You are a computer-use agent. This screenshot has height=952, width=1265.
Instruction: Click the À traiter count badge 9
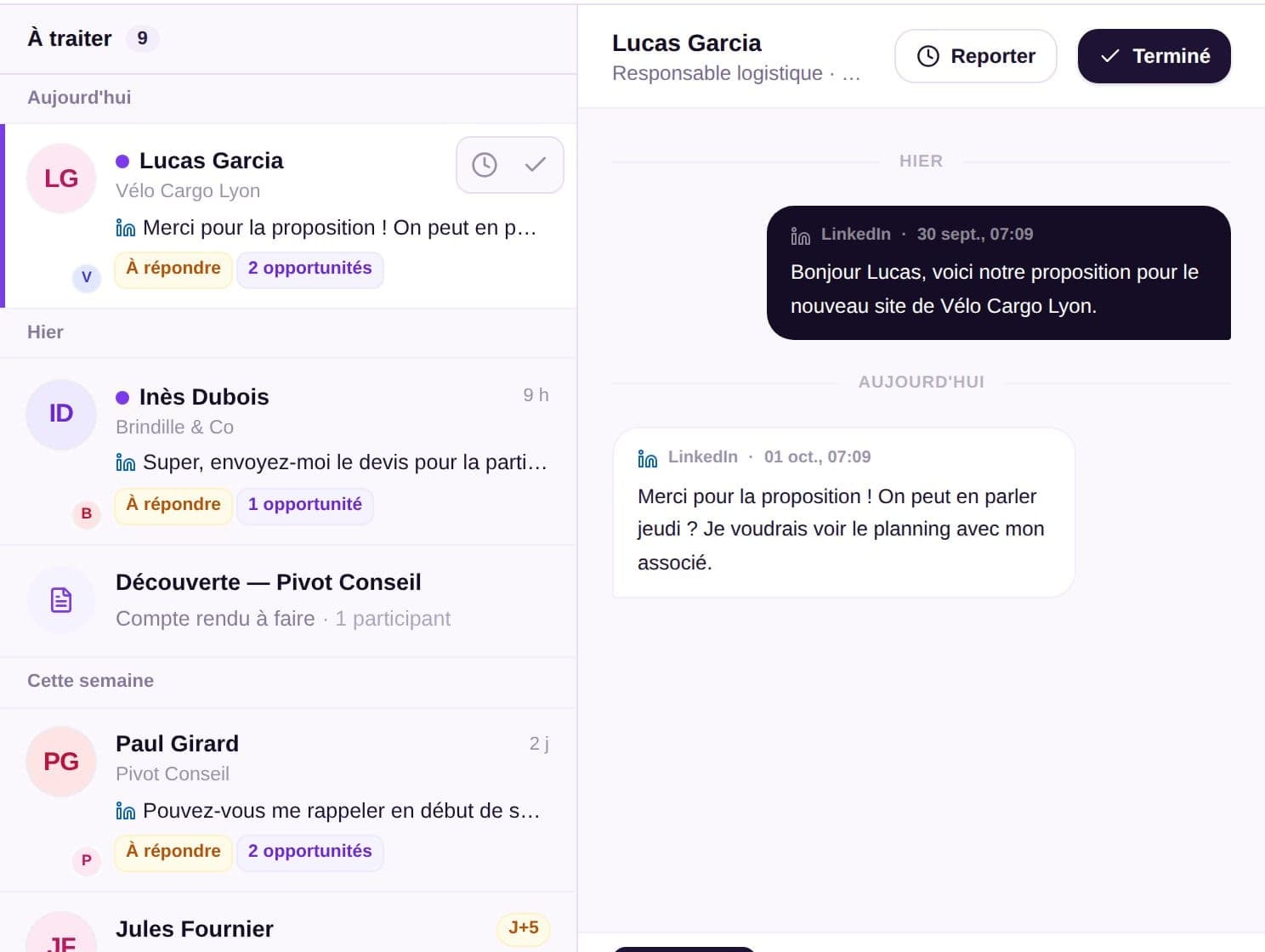[x=142, y=38]
